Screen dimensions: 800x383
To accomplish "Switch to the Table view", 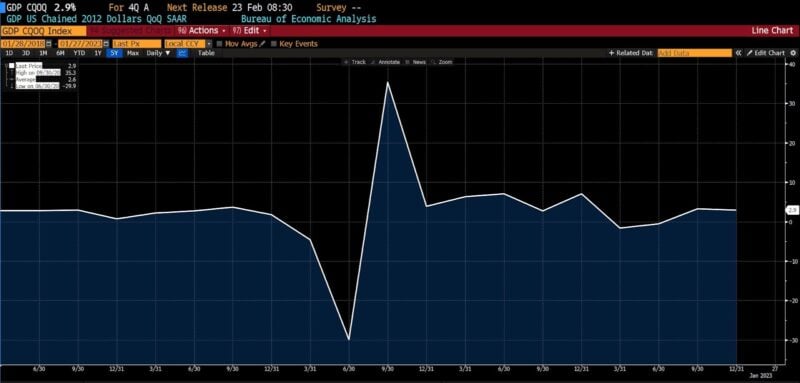I will [206, 53].
